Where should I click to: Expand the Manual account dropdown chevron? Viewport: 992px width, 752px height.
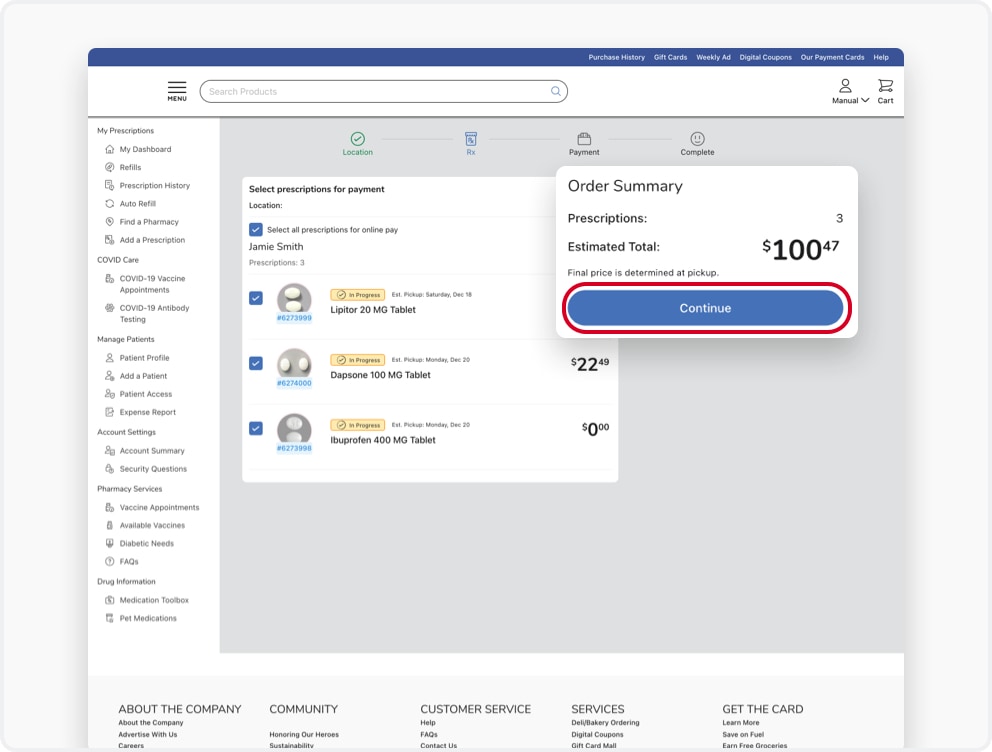pyautogui.click(x=865, y=100)
